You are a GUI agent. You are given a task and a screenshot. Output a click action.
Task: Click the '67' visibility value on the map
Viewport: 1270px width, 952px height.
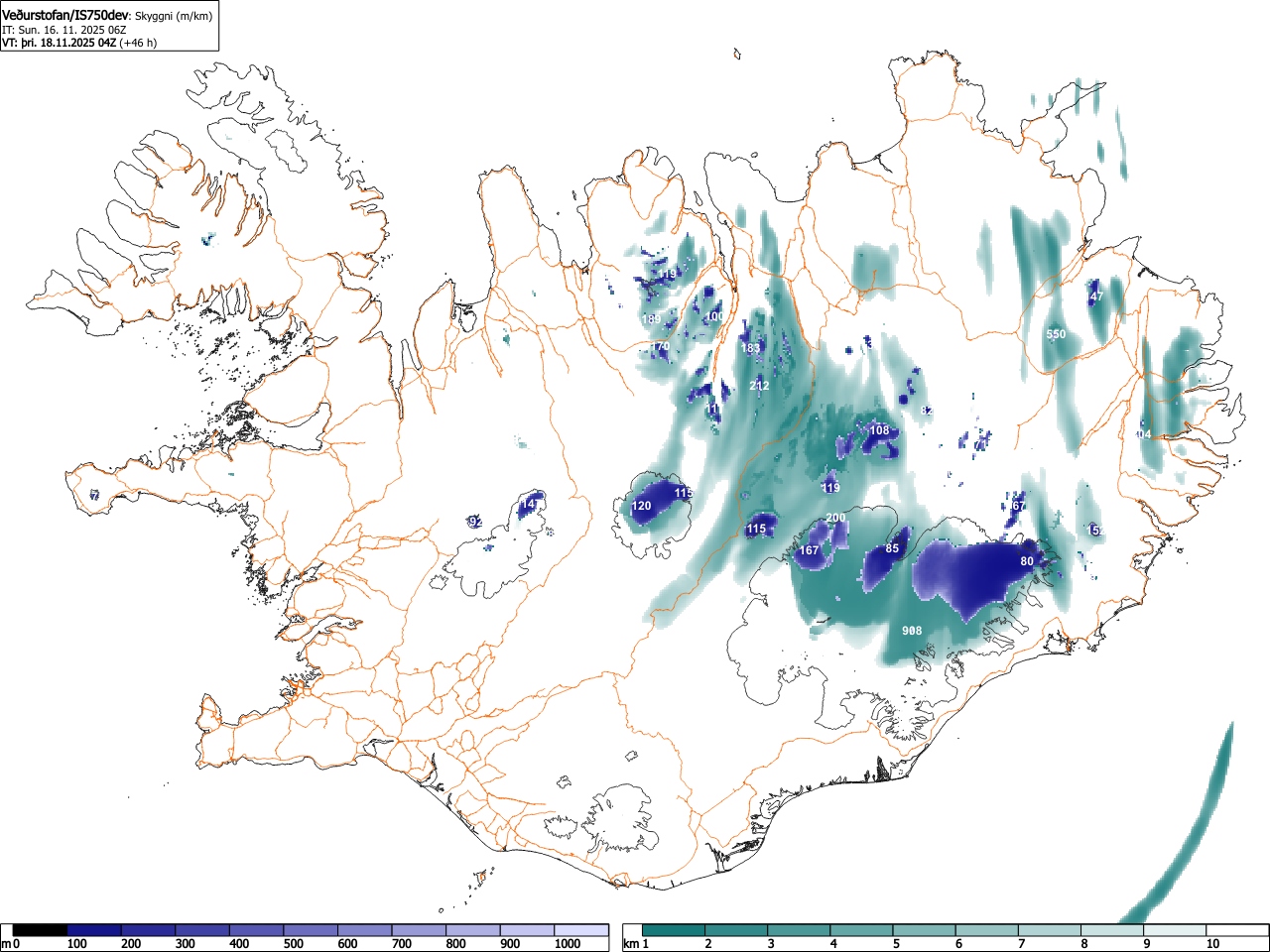click(1017, 506)
